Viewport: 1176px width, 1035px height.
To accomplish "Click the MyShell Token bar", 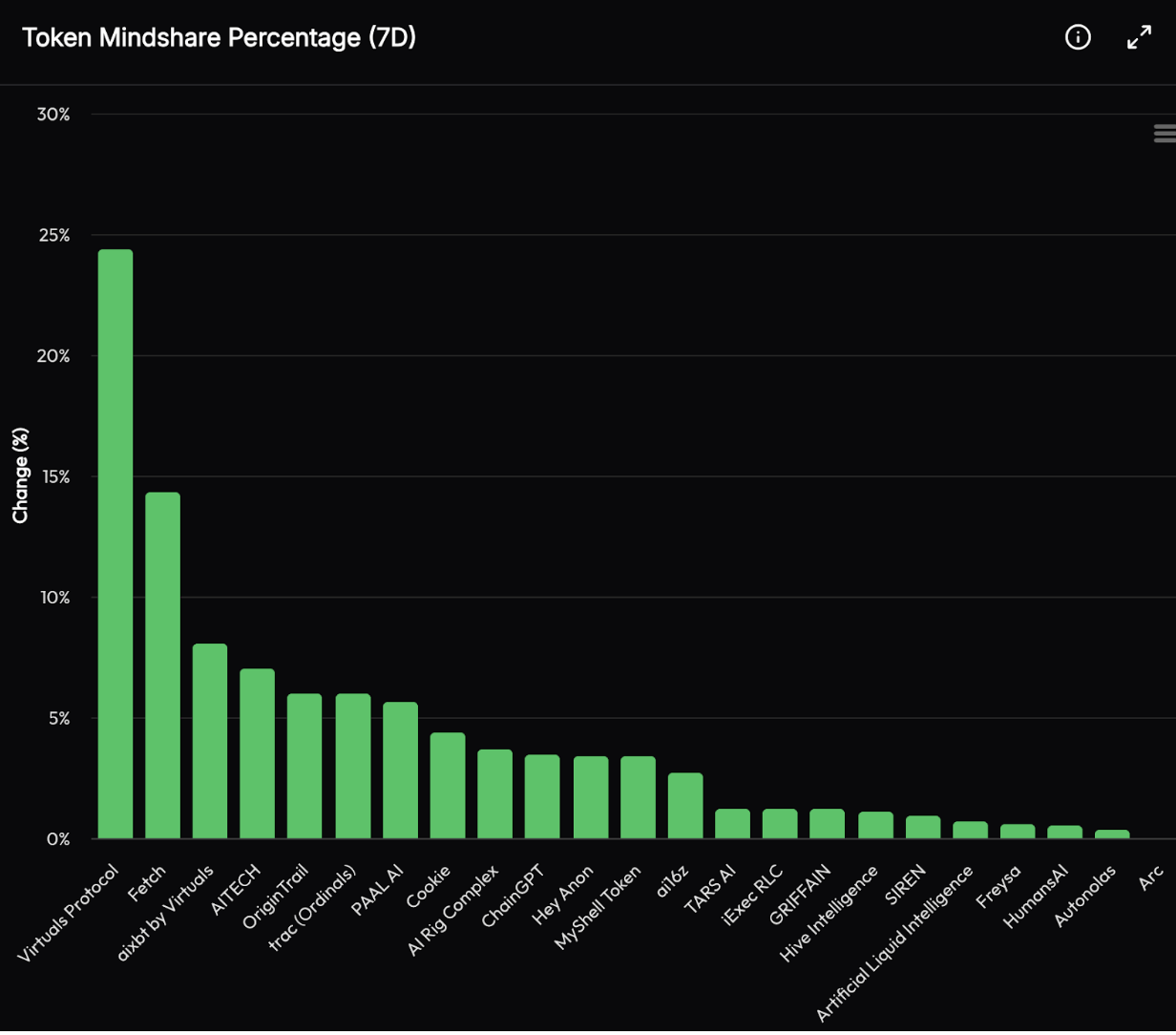I will (638, 797).
